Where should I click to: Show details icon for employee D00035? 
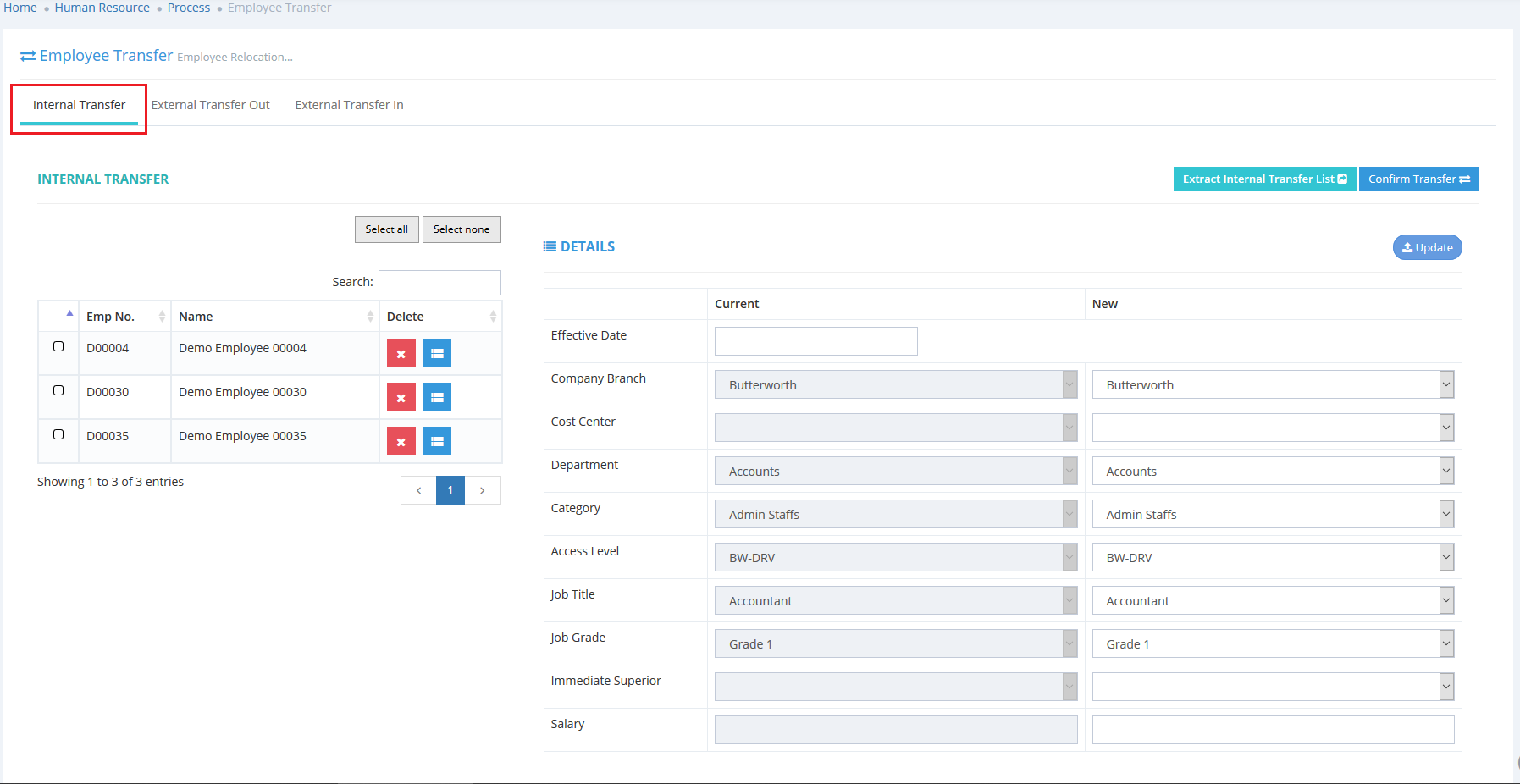click(437, 442)
